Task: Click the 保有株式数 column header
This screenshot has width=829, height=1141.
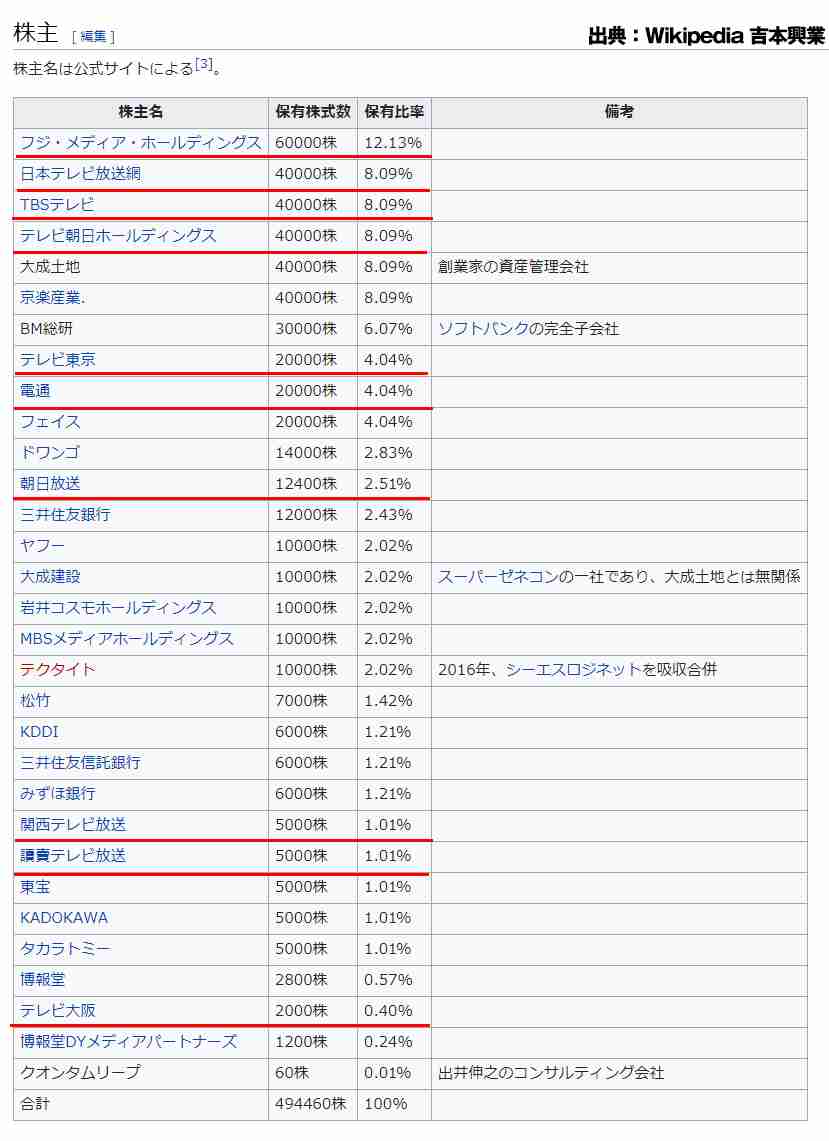Action: [x=313, y=112]
